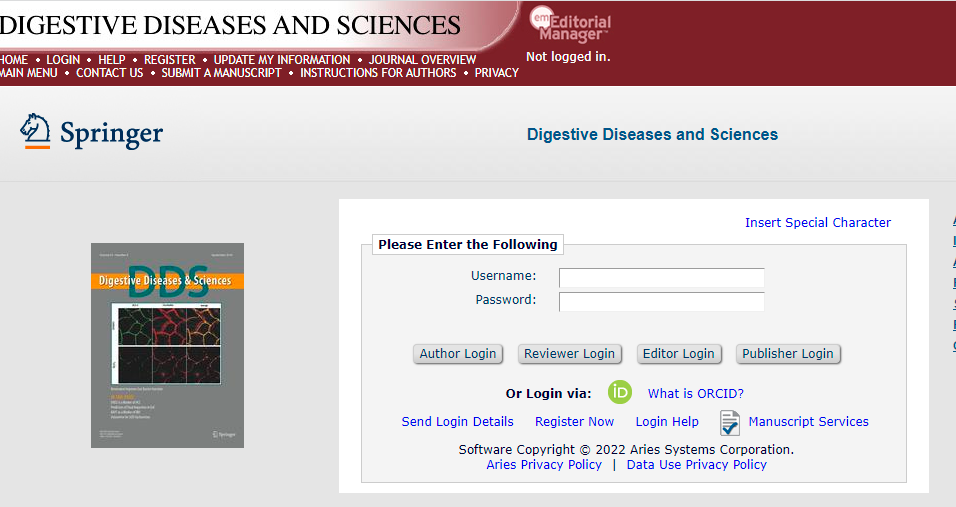
Task: Select Update My Information in menu
Action: click(282, 60)
